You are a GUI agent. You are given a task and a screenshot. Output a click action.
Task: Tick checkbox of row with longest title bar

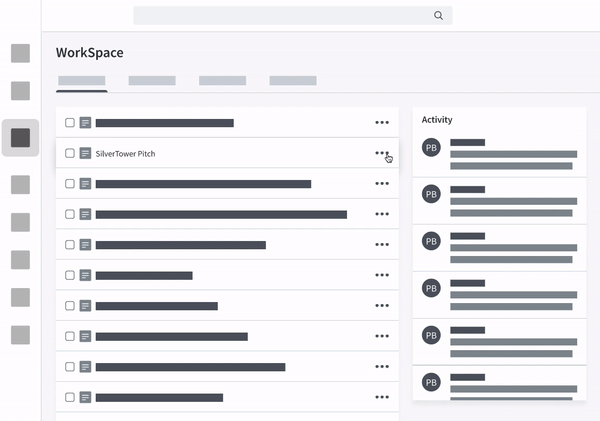pos(70,214)
